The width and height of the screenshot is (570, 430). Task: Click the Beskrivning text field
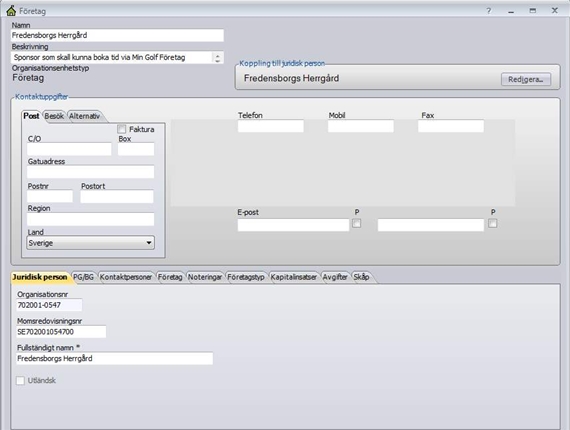(x=112, y=57)
